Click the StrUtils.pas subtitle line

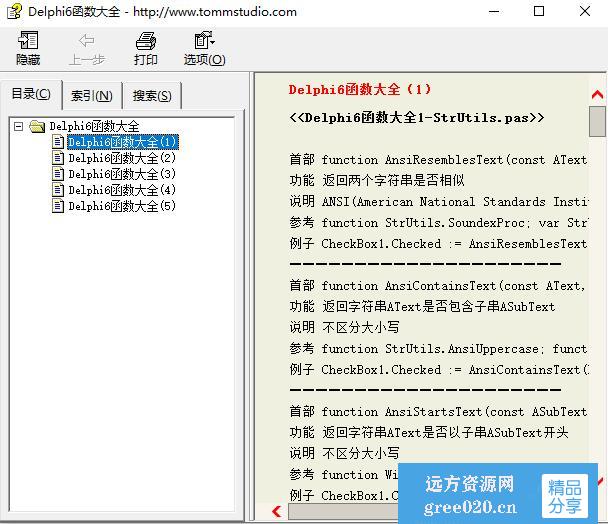pyautogui.click(x=417, y=118)
